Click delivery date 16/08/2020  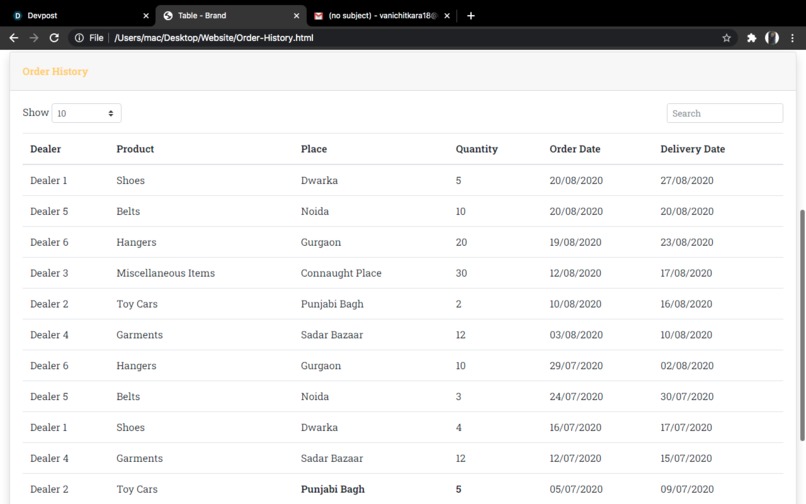click(x=686, y=304)
